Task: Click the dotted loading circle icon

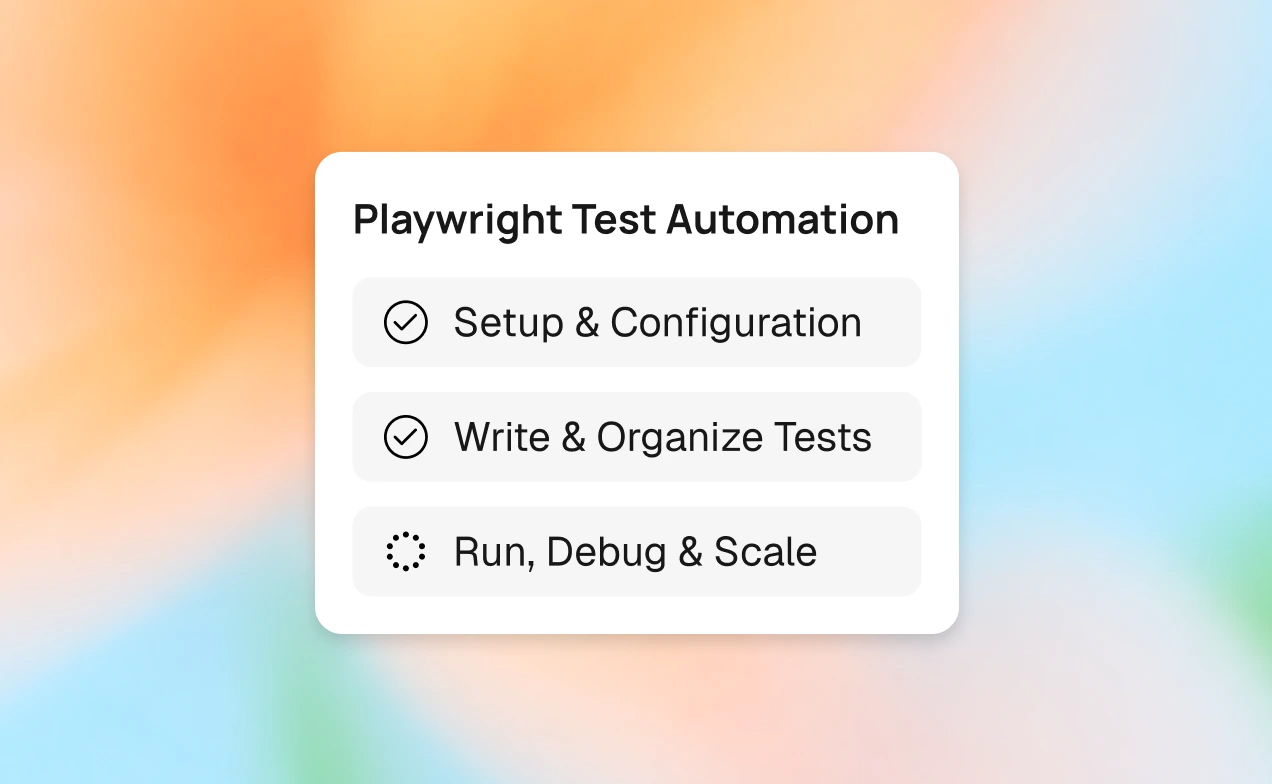Action: pyautogui.click(x=406, y=552)
